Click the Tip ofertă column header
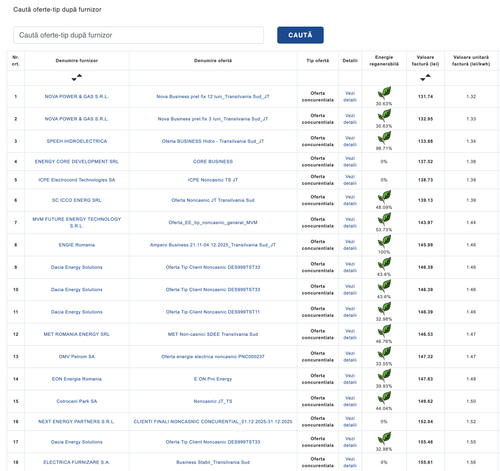This screenshot has height=471, width=500. [318, 60]
